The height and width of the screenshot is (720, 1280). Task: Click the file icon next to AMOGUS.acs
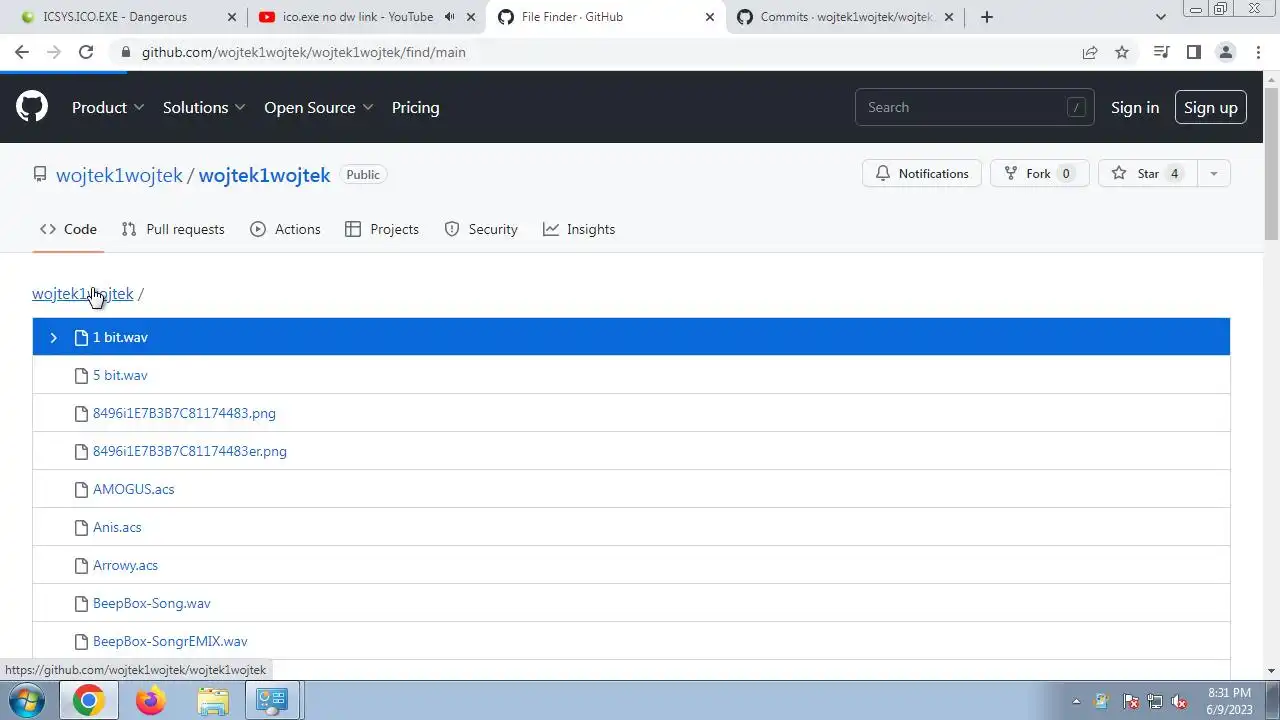tap(81, 489)
